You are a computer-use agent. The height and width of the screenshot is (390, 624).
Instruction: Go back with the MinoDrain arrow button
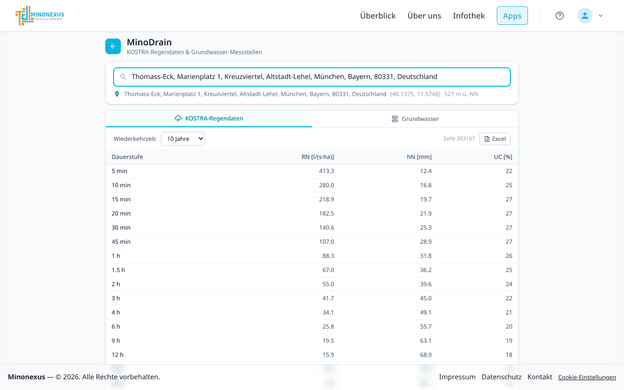(x=113, y=46)
